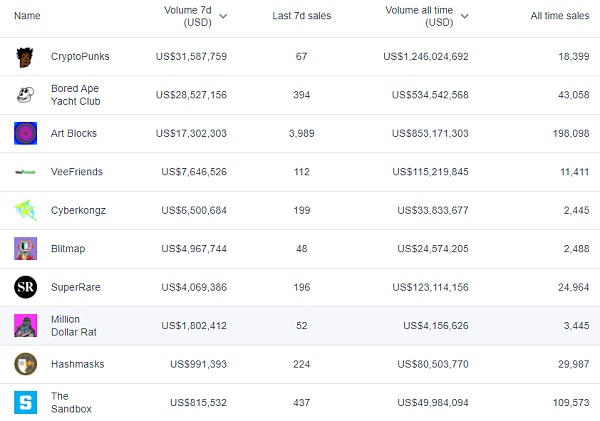Click the Hashmasks collection icon
This screenshot has width=600, height=421.
click(25, 364)
